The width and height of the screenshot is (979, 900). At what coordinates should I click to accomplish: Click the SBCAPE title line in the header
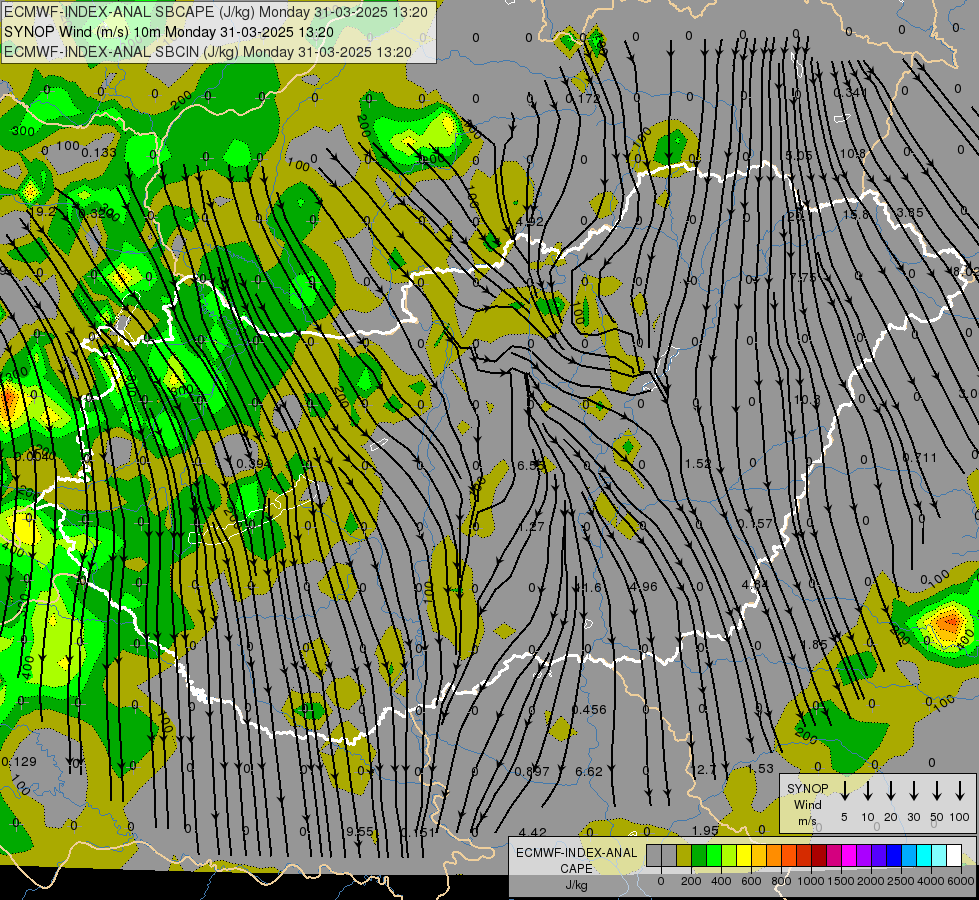216,12
